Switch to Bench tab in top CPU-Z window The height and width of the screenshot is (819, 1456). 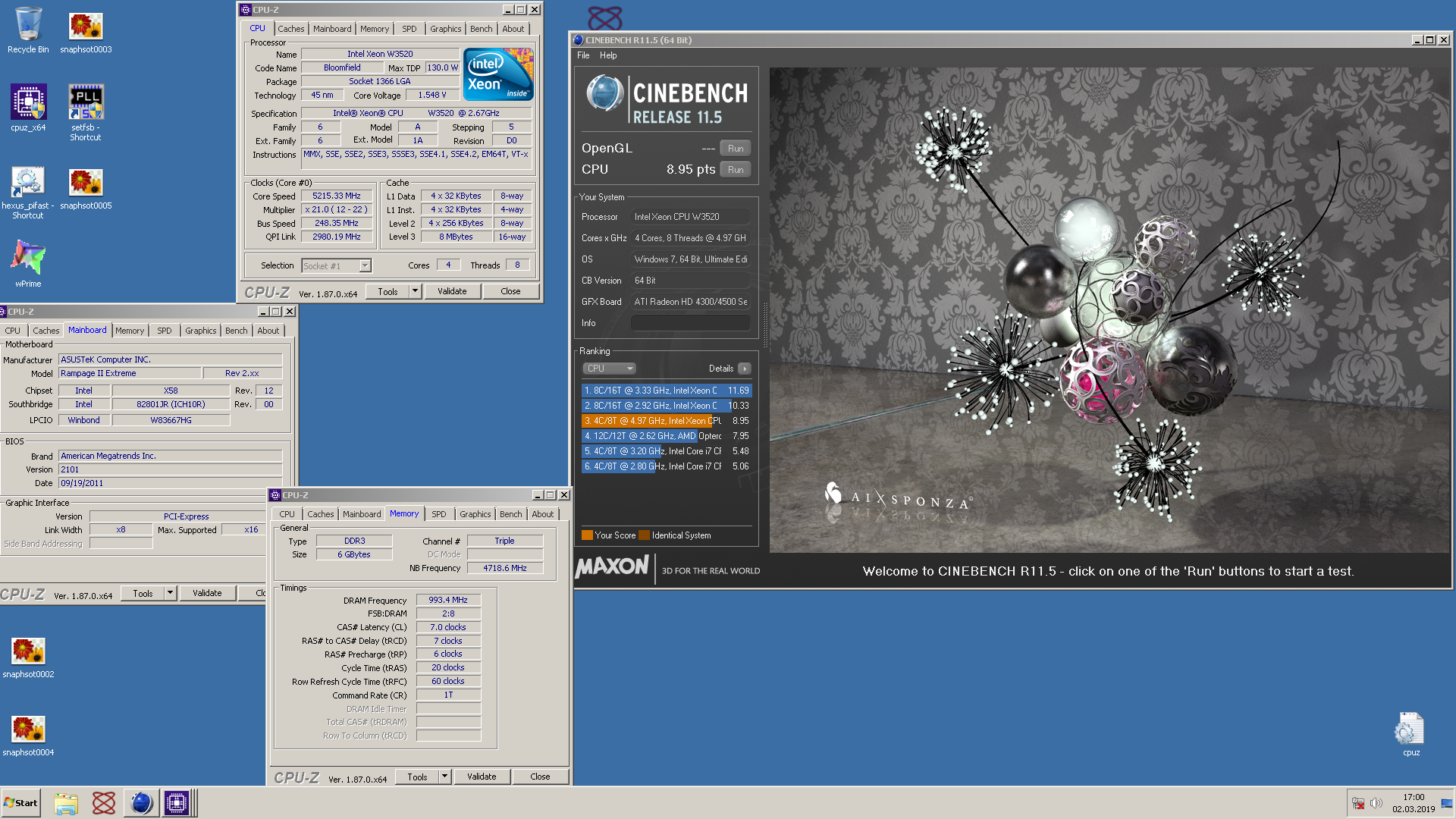[481, 29]
